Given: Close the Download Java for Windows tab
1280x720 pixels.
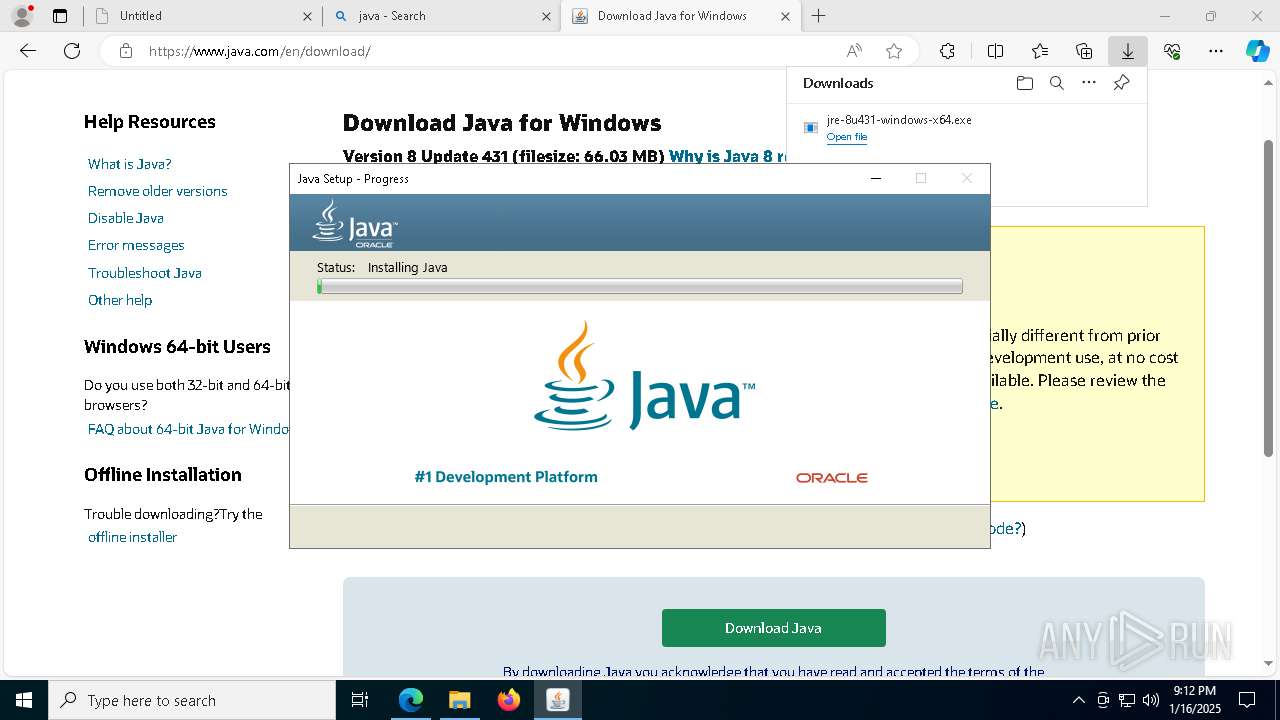Looking at the screenshot, I should (785, 16).
